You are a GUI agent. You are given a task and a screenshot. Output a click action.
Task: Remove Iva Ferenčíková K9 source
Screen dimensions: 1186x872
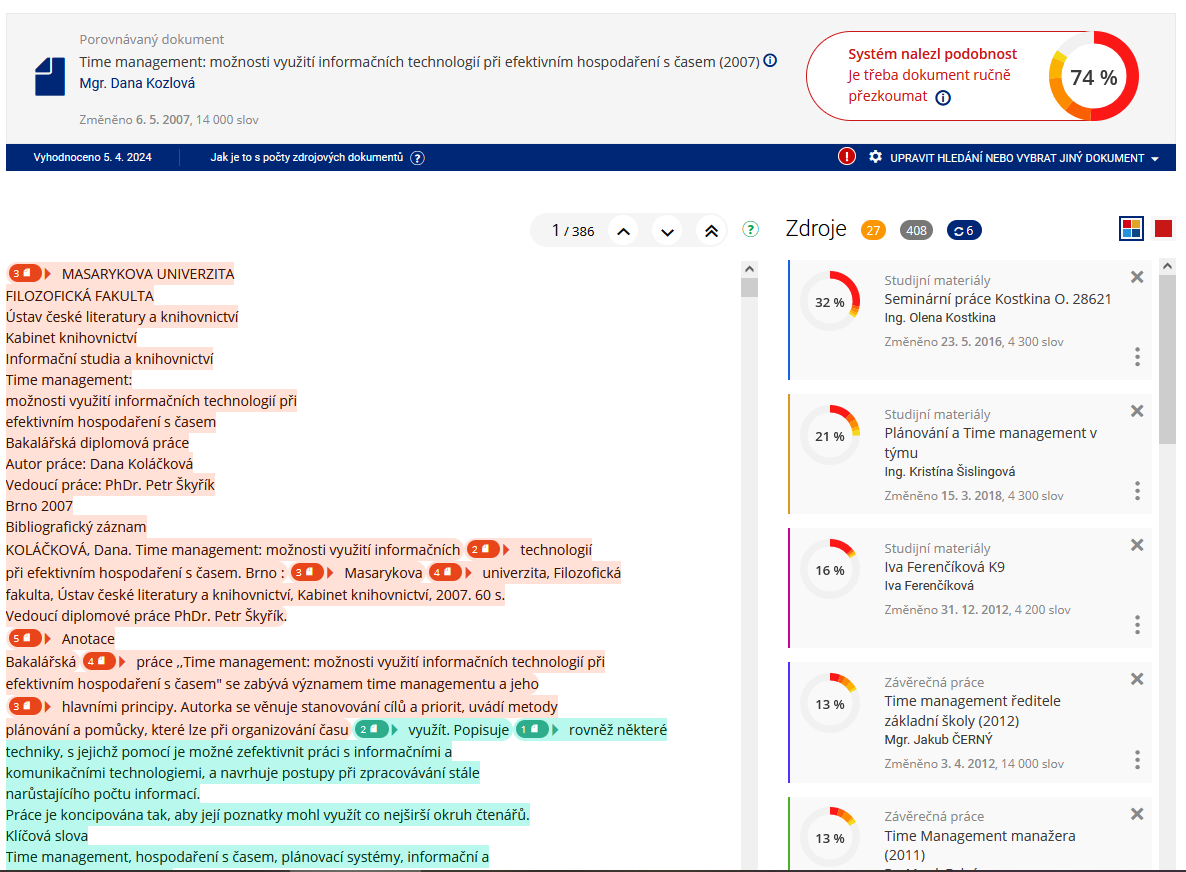(x=1137, y=545)
